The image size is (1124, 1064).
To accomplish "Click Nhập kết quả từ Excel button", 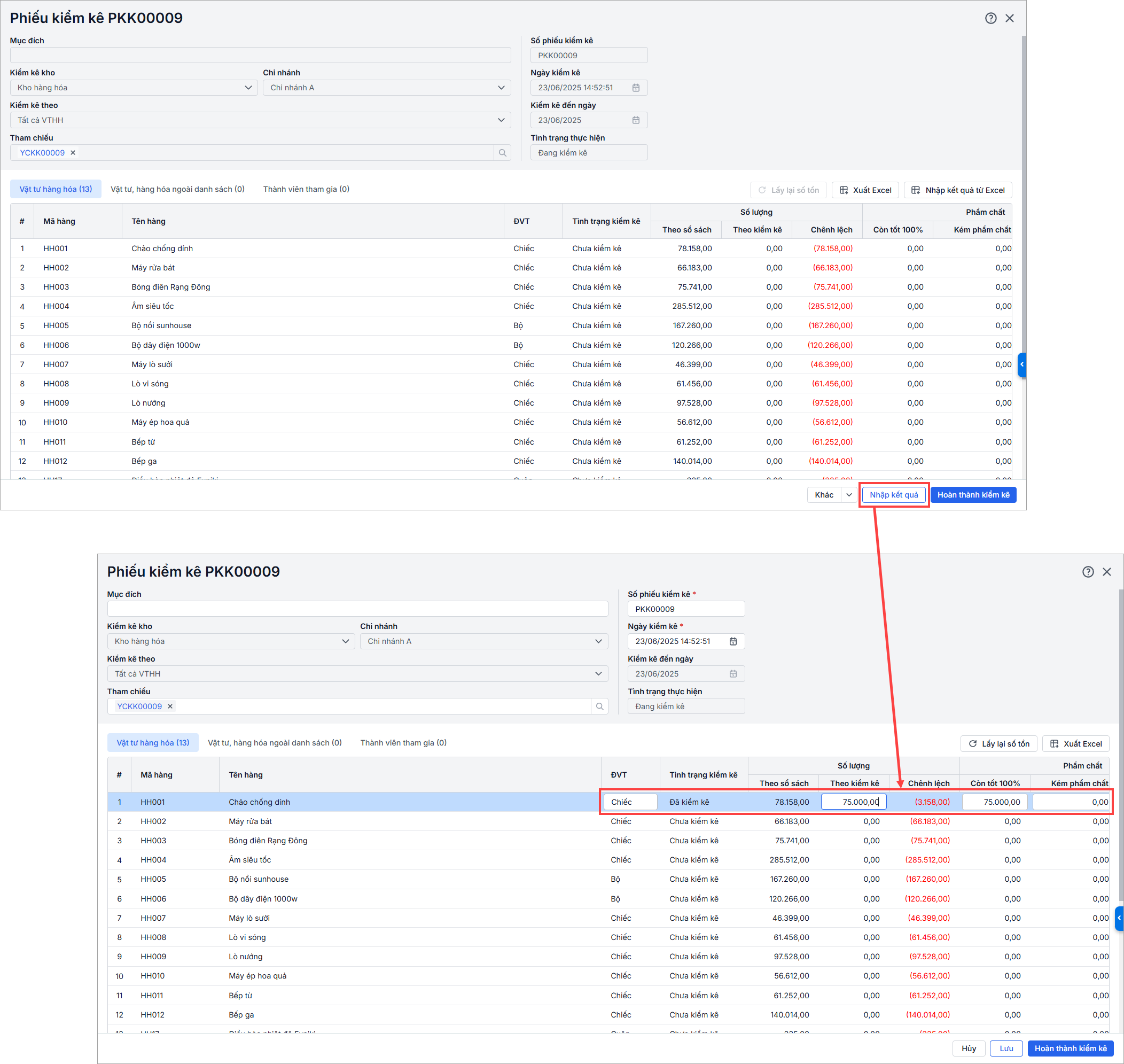I will click(957, 190).
